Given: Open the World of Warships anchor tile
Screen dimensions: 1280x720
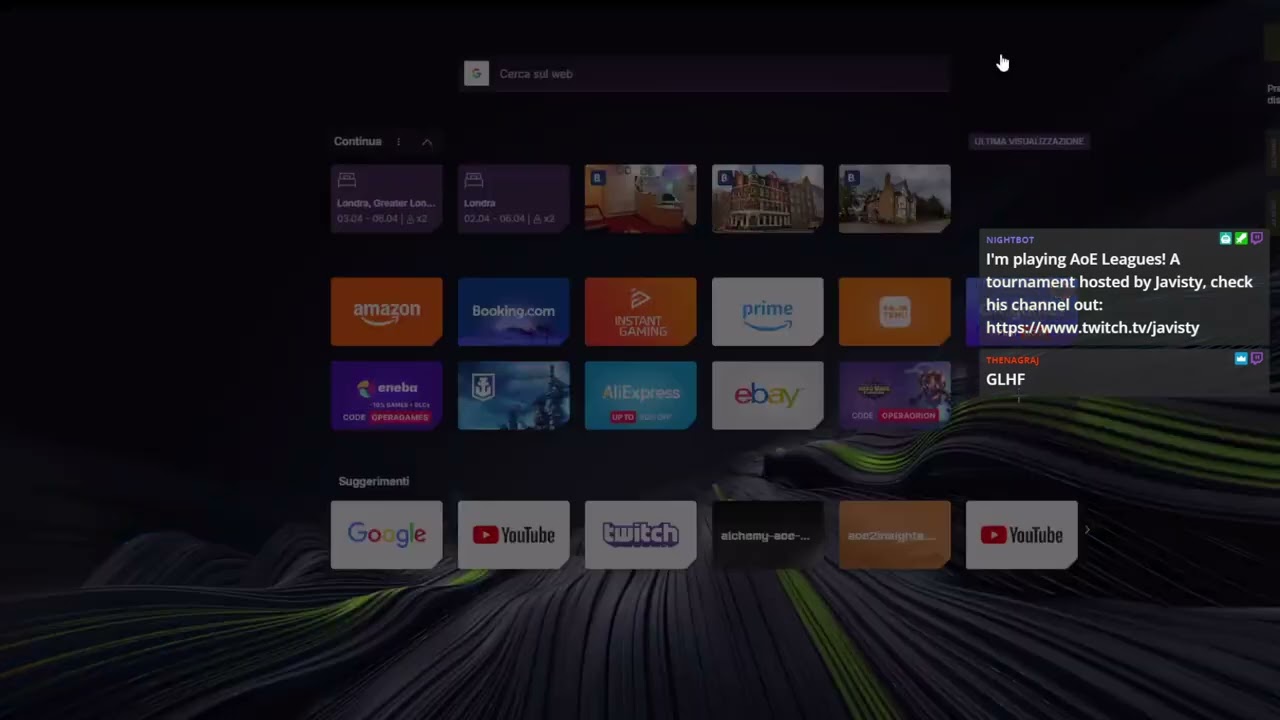Looking at the screenshot, I should click(513, 396).
